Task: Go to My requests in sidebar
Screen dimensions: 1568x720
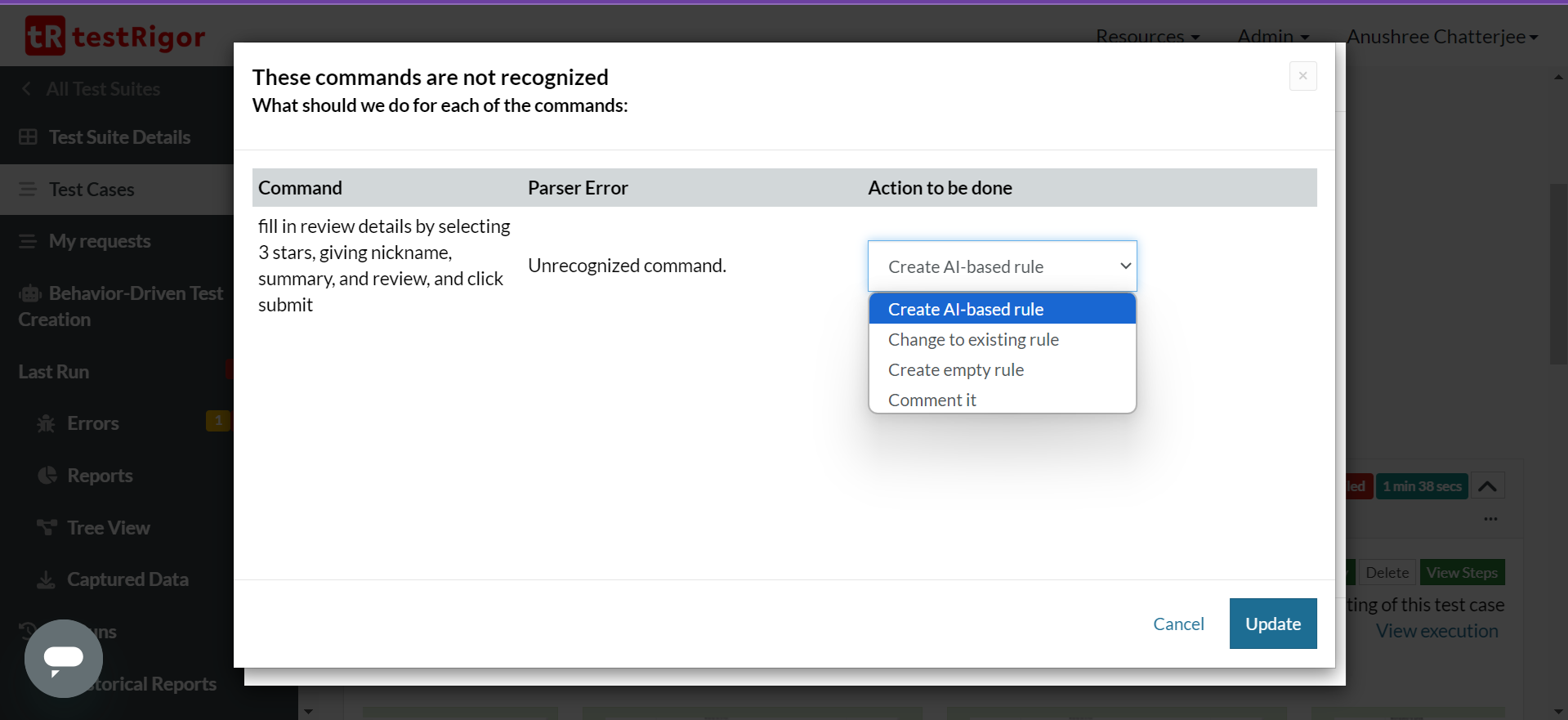Action: [99, 241]
